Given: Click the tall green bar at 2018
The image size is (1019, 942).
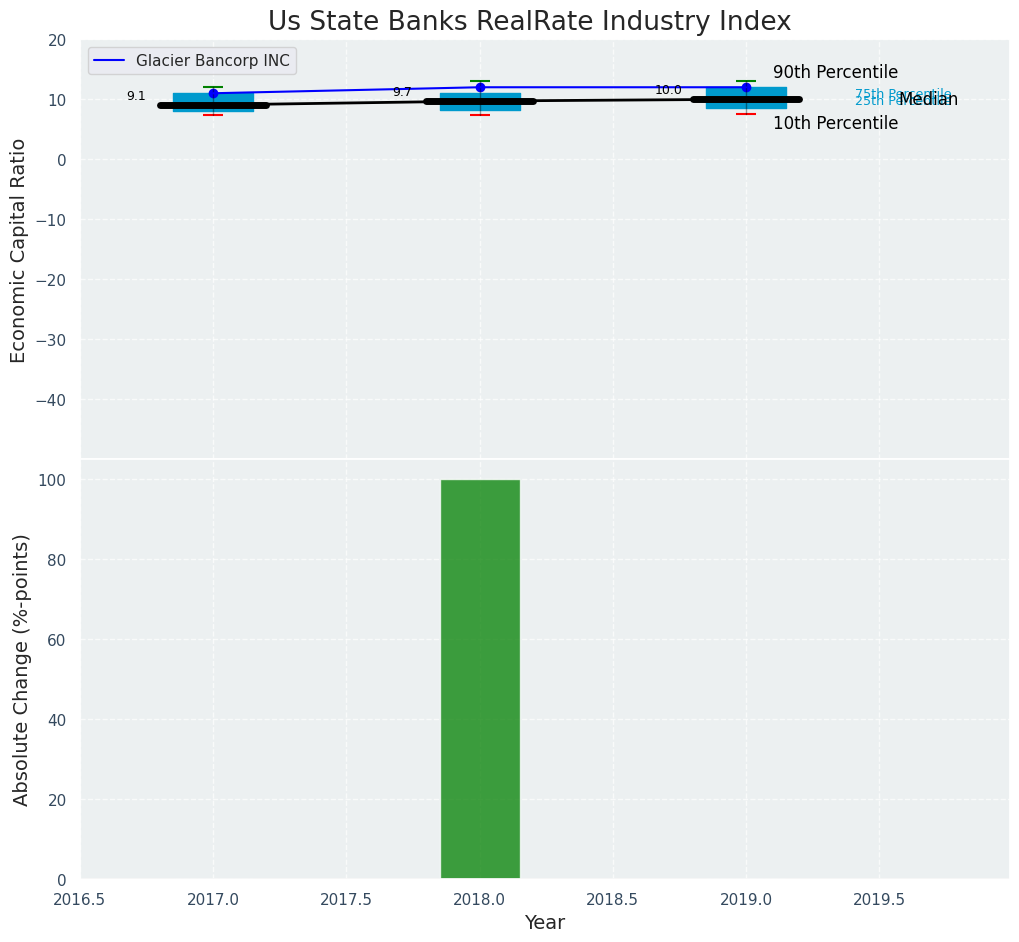Looking at the screenshot, I should click(480, 679).
